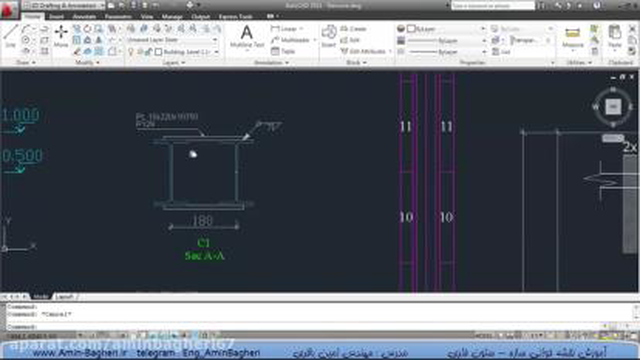Click the Quick Access open file icon
Screen dimensions: 640x360
pyautogui.click(x=122, y=6)
